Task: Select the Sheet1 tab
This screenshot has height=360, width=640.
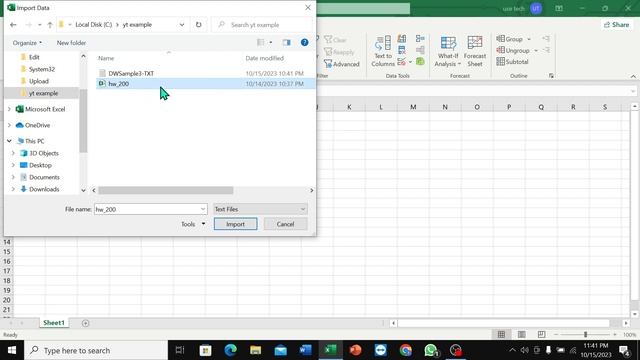Action: (x=54, y=323)
